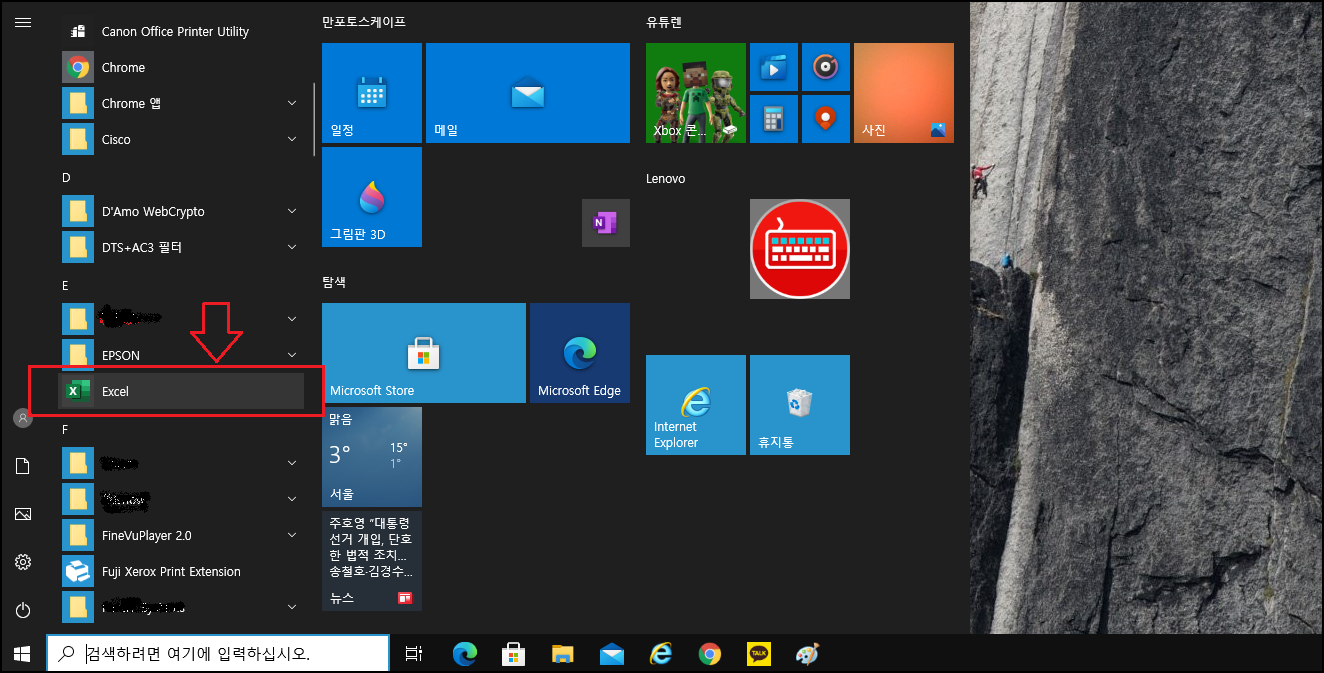Open the 사진 photos tile
Screen dimensions: 1324x673
pos(904,93)
